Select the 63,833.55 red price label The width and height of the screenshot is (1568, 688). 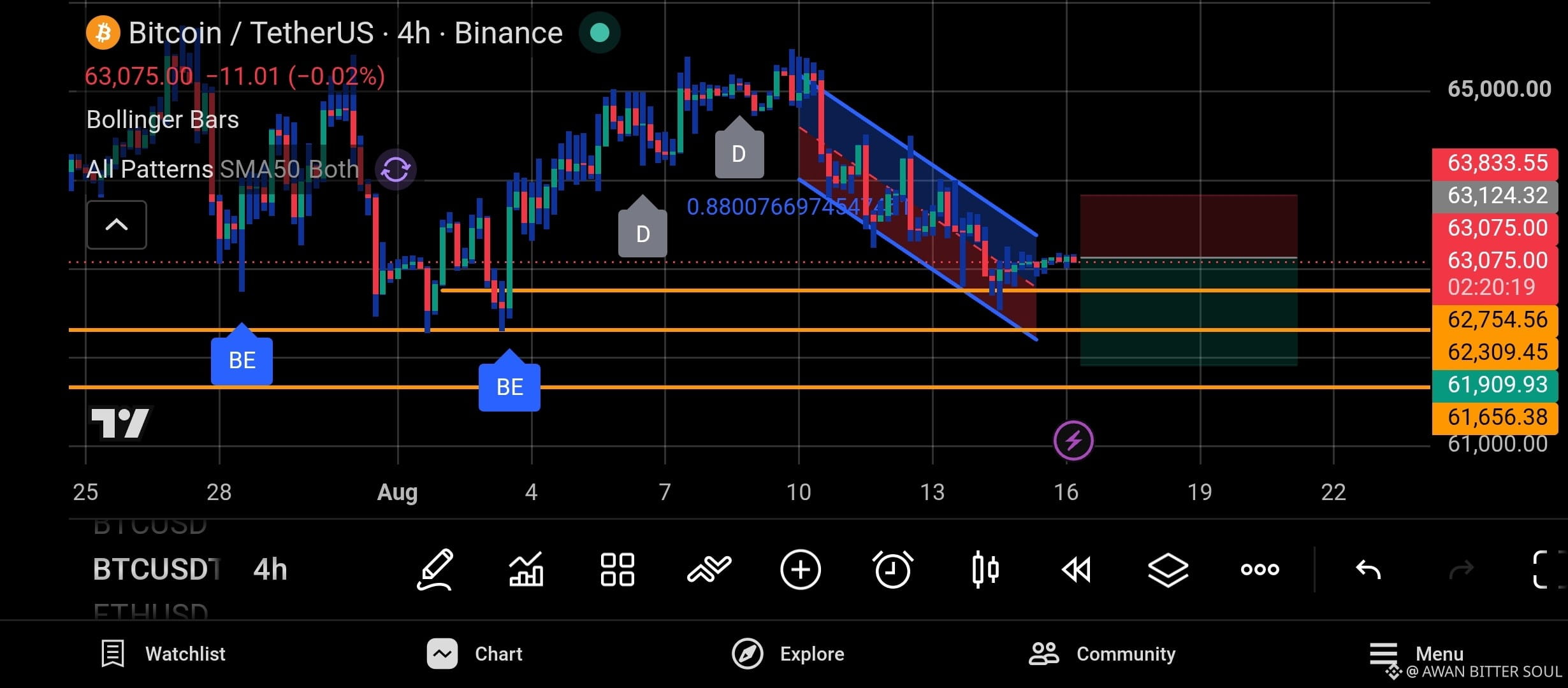[1495, 163]
